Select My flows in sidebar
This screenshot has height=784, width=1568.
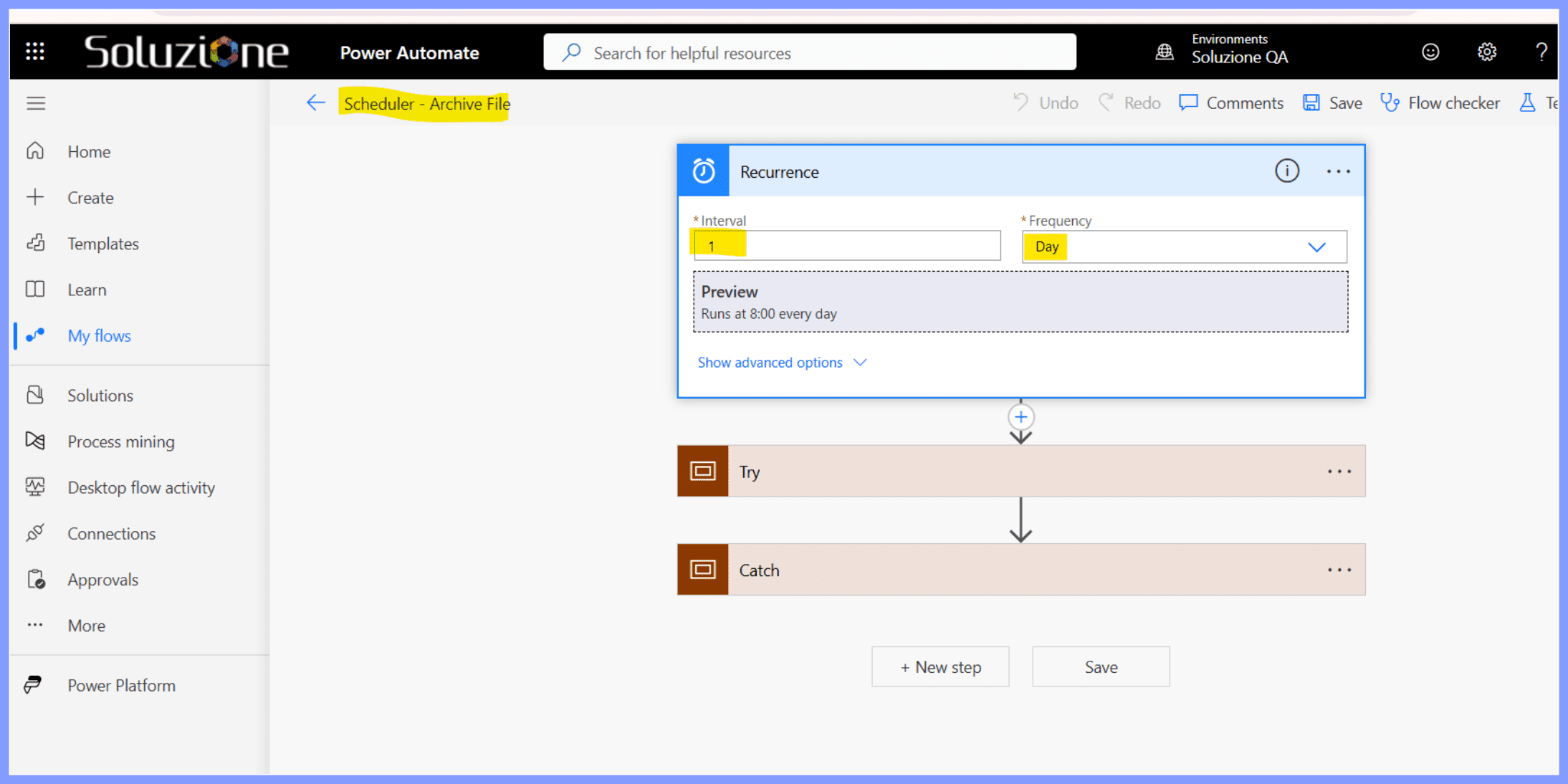99,335
